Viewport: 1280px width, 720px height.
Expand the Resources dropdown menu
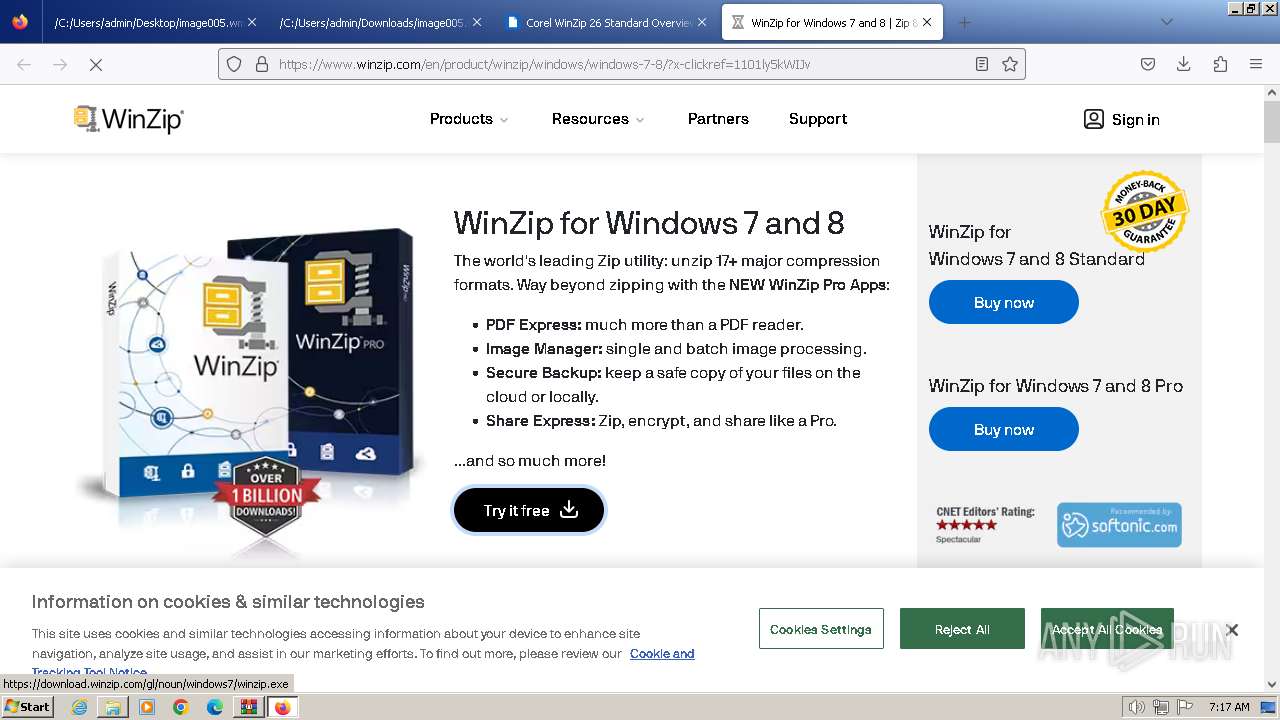[598, 119]
